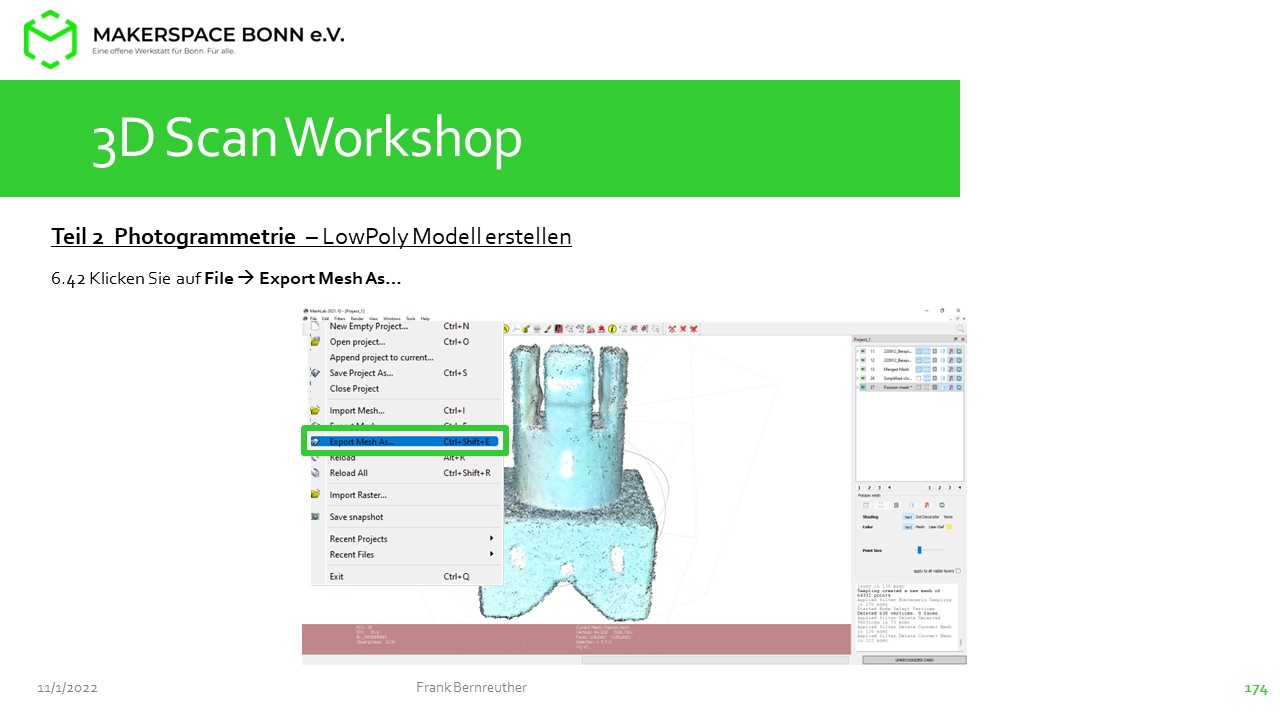Enable apply to all visible layers checkbox
The image size is (1280, 720).
pos(957,571)
